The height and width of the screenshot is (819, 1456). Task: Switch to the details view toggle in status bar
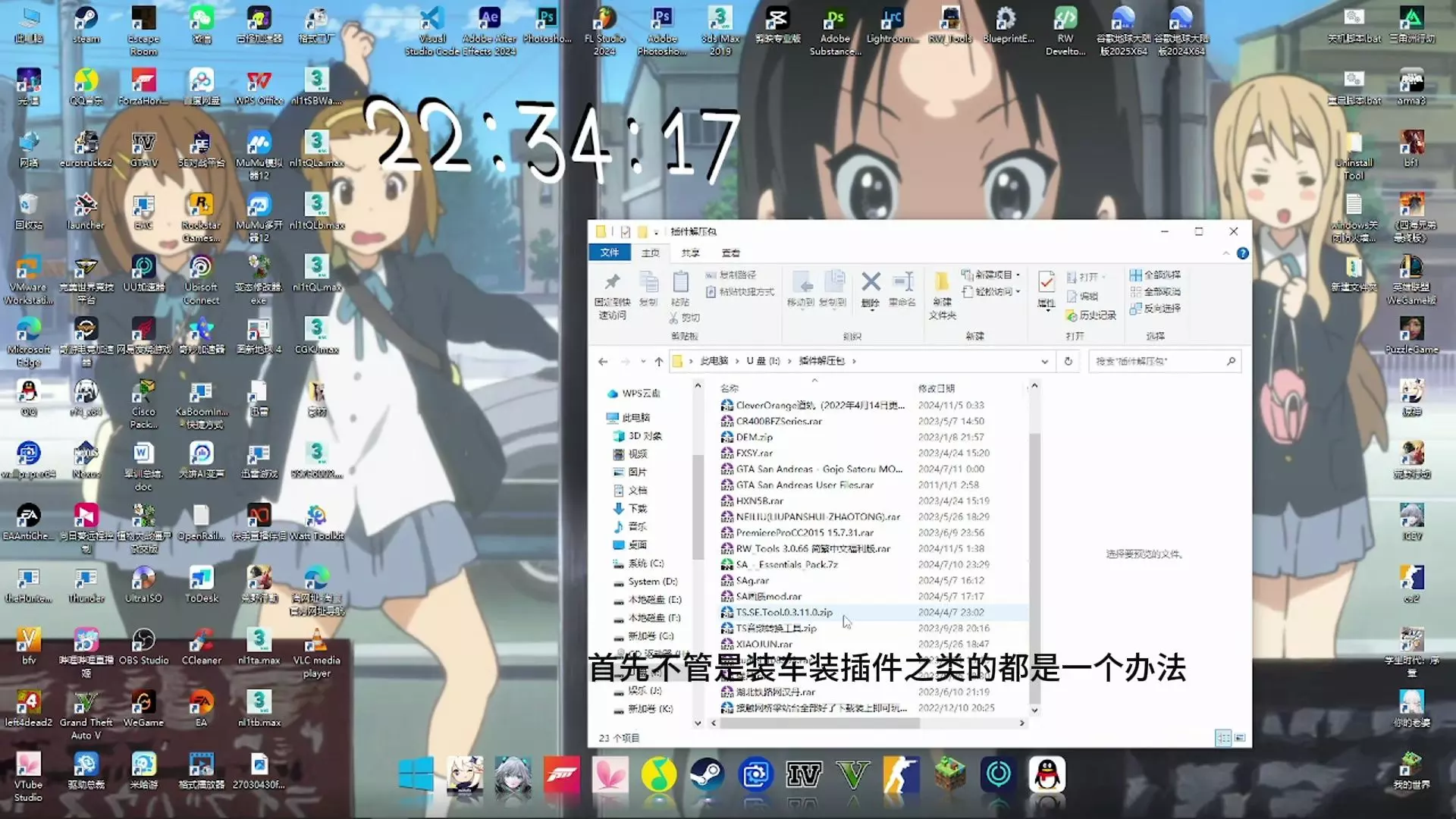pos(1222,737)
